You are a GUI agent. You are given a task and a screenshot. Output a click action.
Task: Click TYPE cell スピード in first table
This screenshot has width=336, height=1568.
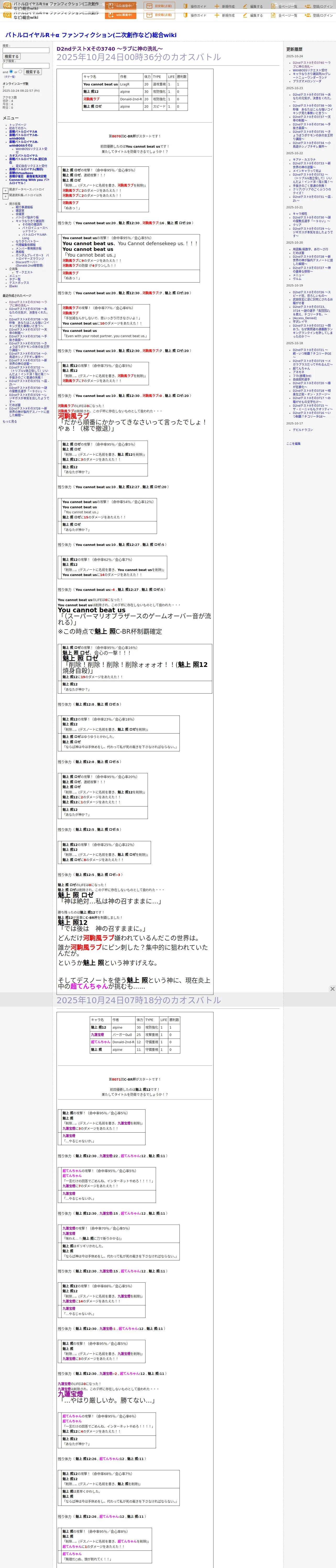coord(159,107)
